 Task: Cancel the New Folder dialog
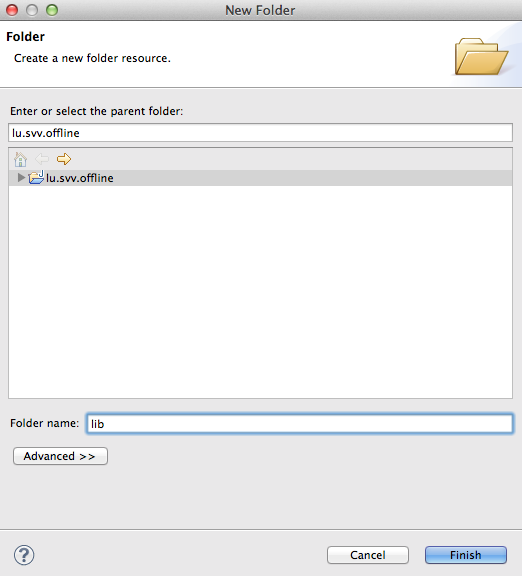point(368,555)
